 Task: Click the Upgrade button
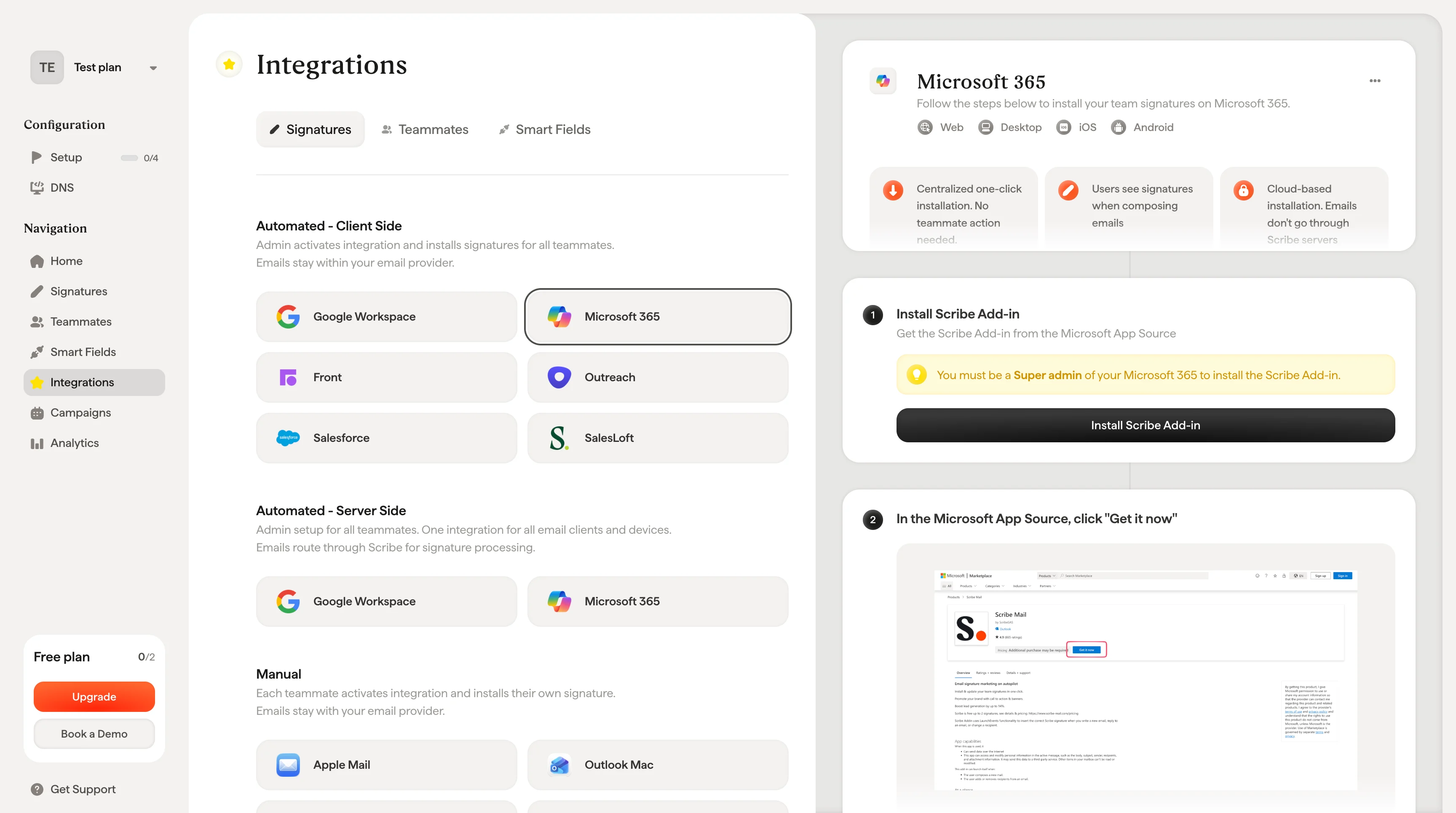[94, 697]
